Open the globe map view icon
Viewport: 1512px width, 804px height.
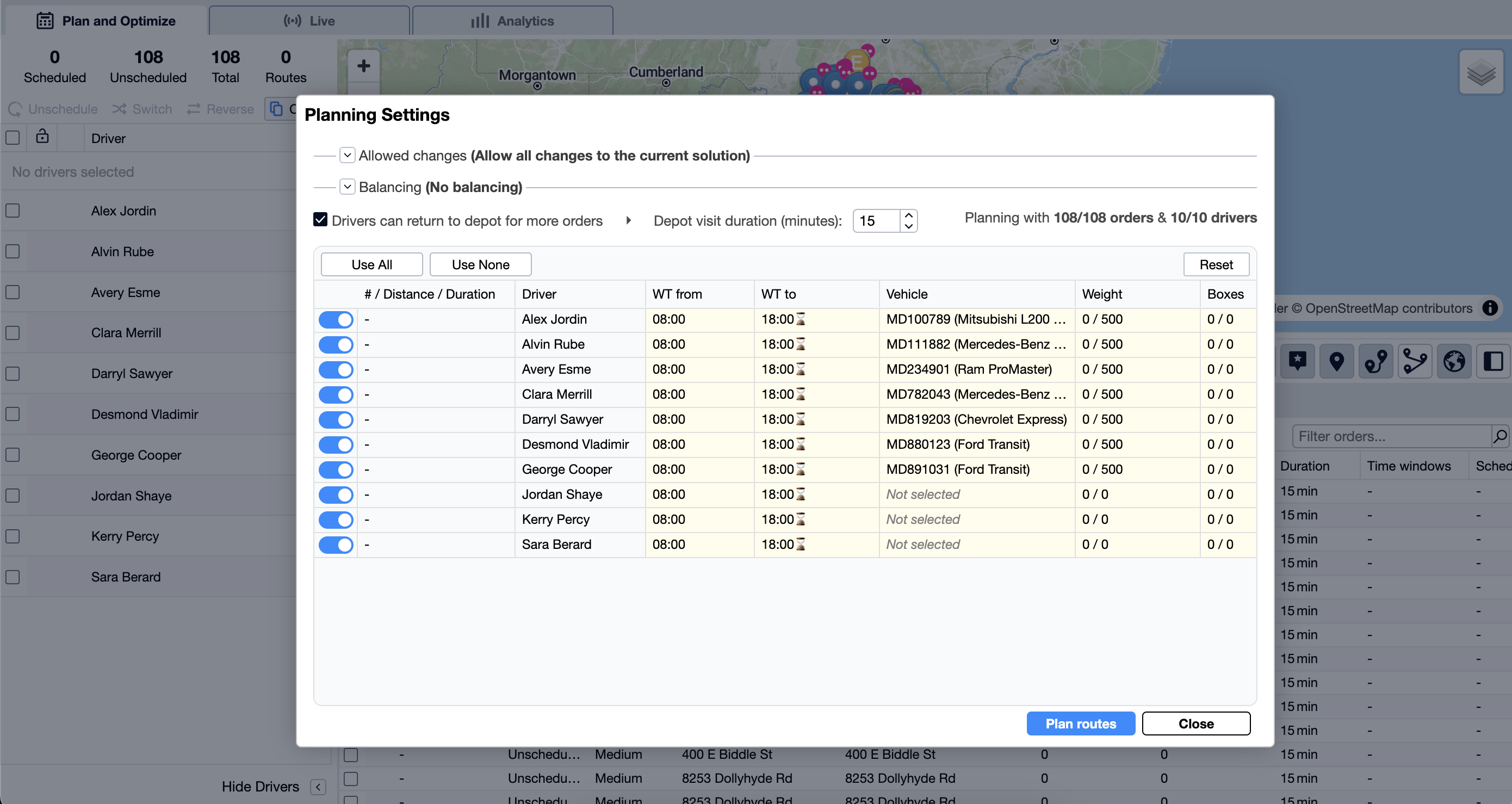(x=1454, y=361)
